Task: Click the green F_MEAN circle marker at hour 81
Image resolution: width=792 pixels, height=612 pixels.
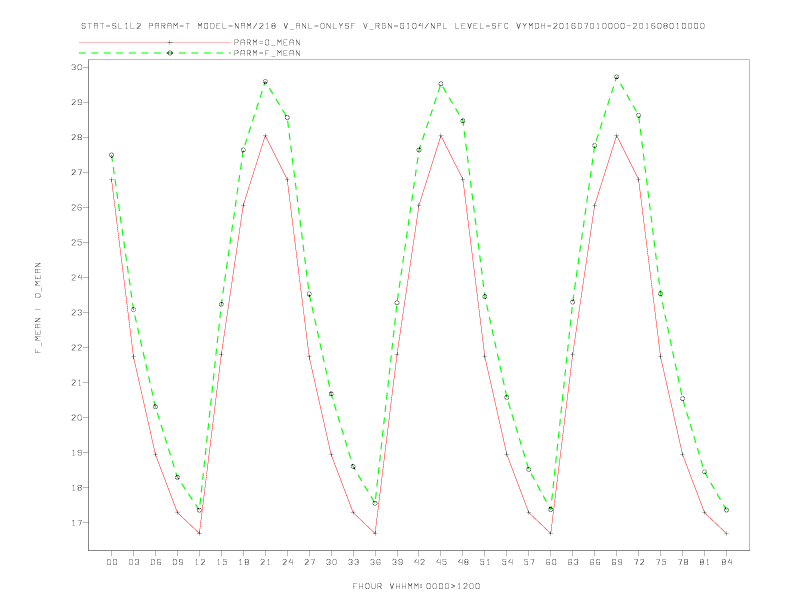Action: (x=705, y=472)
